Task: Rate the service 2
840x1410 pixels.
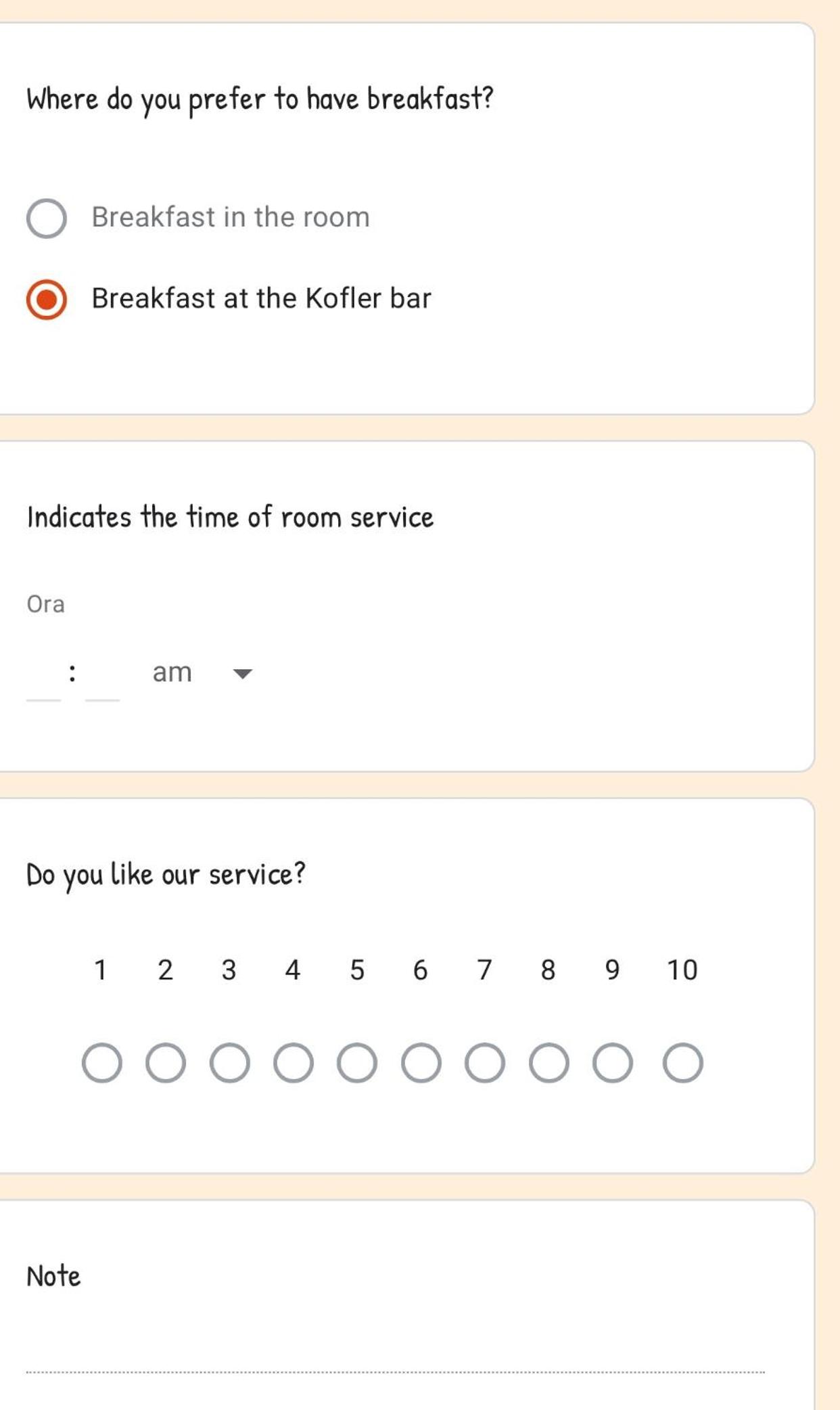Action: pos(166,1063)
